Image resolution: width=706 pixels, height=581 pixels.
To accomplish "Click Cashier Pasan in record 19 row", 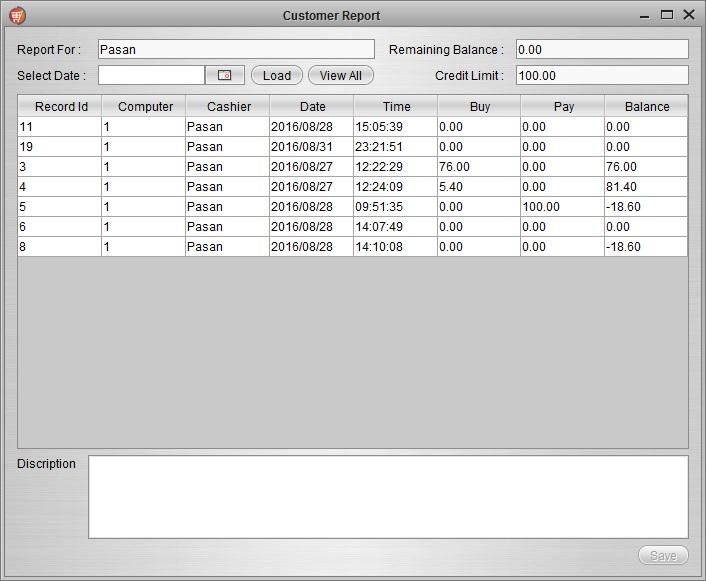I will point(227,147).
